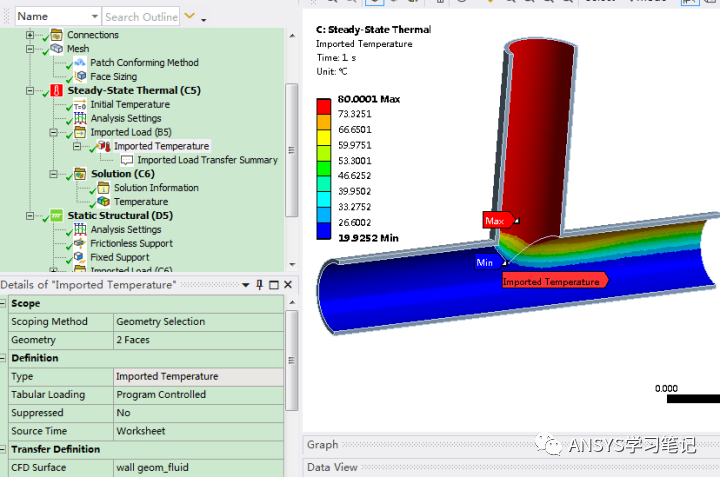Click the Solution Information icon
Viewport: 720px width, 477px height.
[103, 188]
